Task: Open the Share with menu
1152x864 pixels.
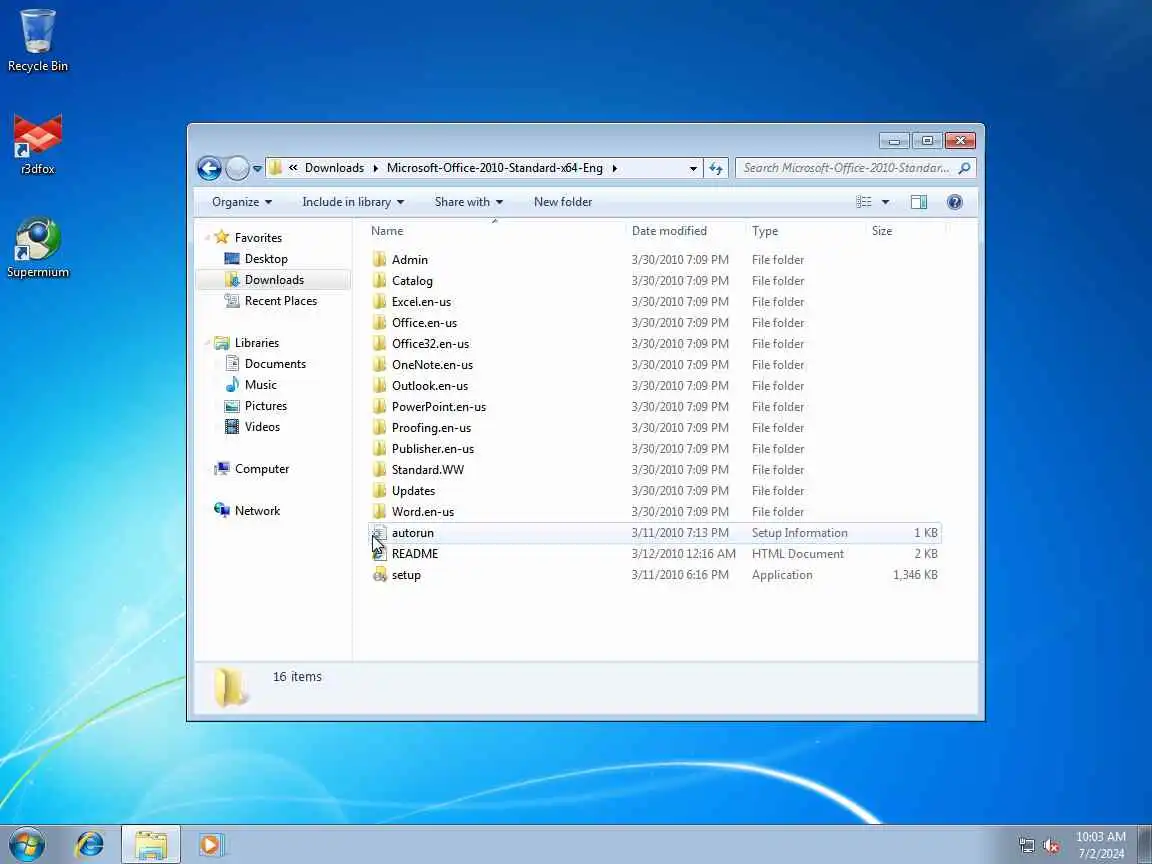Action: pos(468,202)
